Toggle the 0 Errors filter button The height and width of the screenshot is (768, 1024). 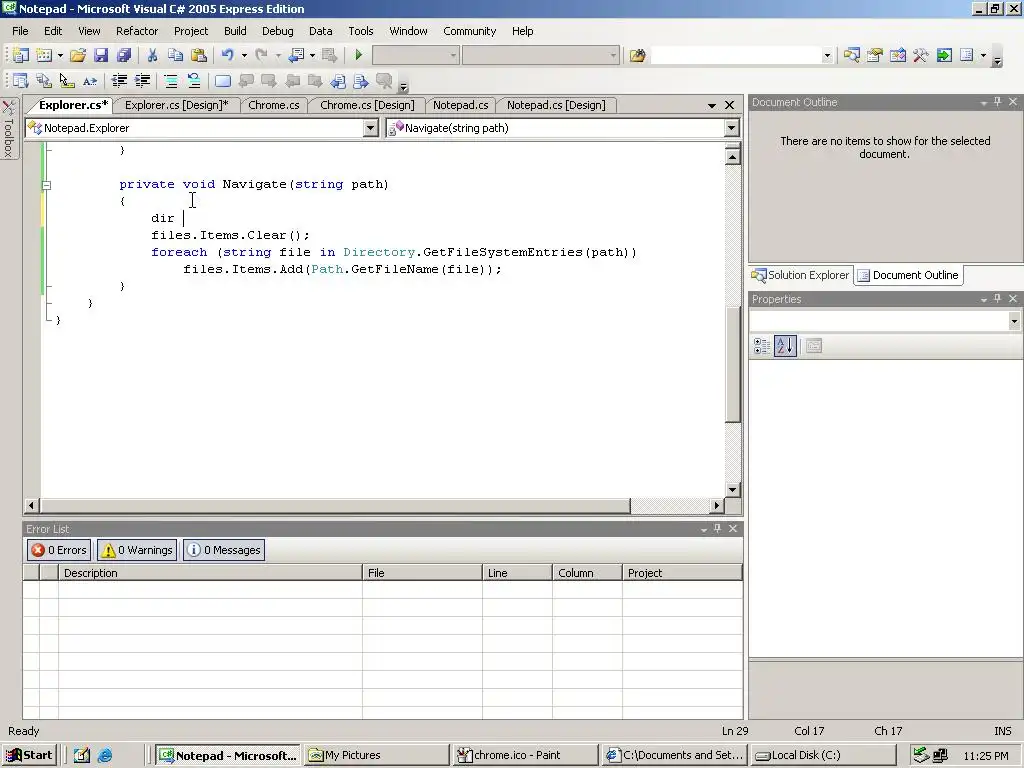click(x=59, y=550)
